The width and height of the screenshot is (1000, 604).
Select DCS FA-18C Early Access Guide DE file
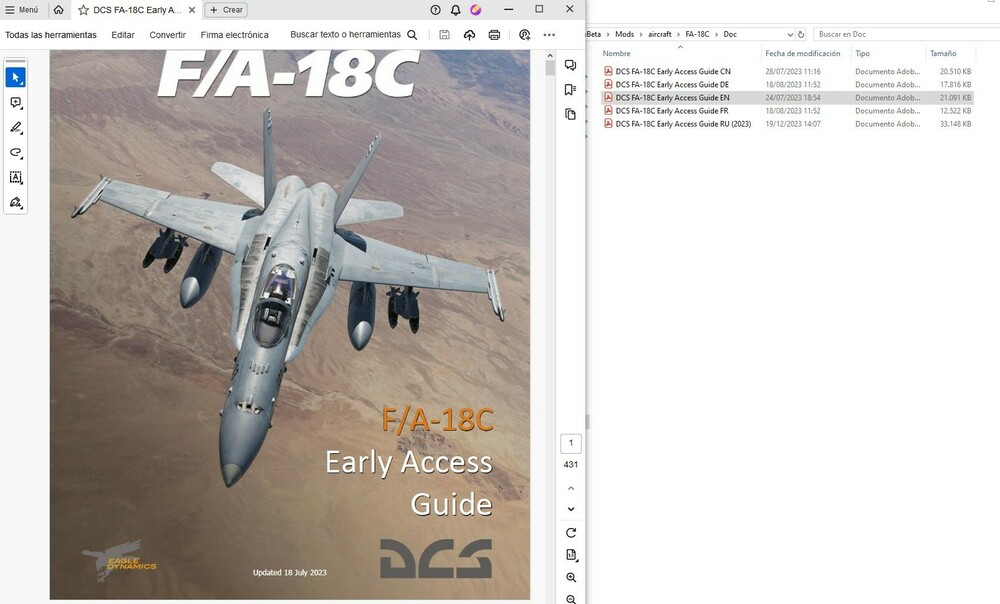point(672,84)
